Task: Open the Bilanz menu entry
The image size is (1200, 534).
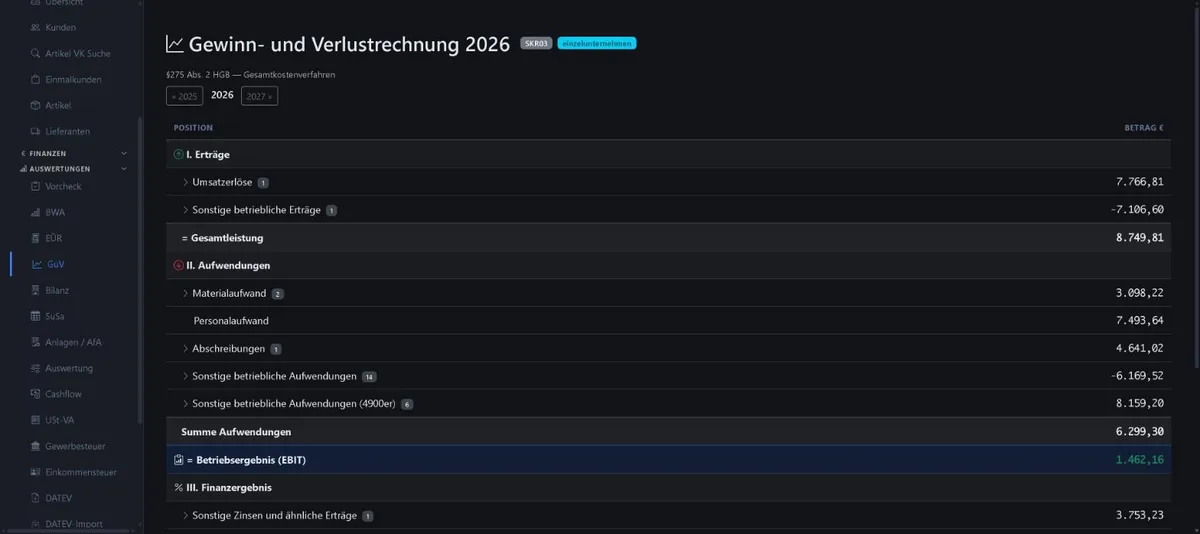Action: point(57,290)
